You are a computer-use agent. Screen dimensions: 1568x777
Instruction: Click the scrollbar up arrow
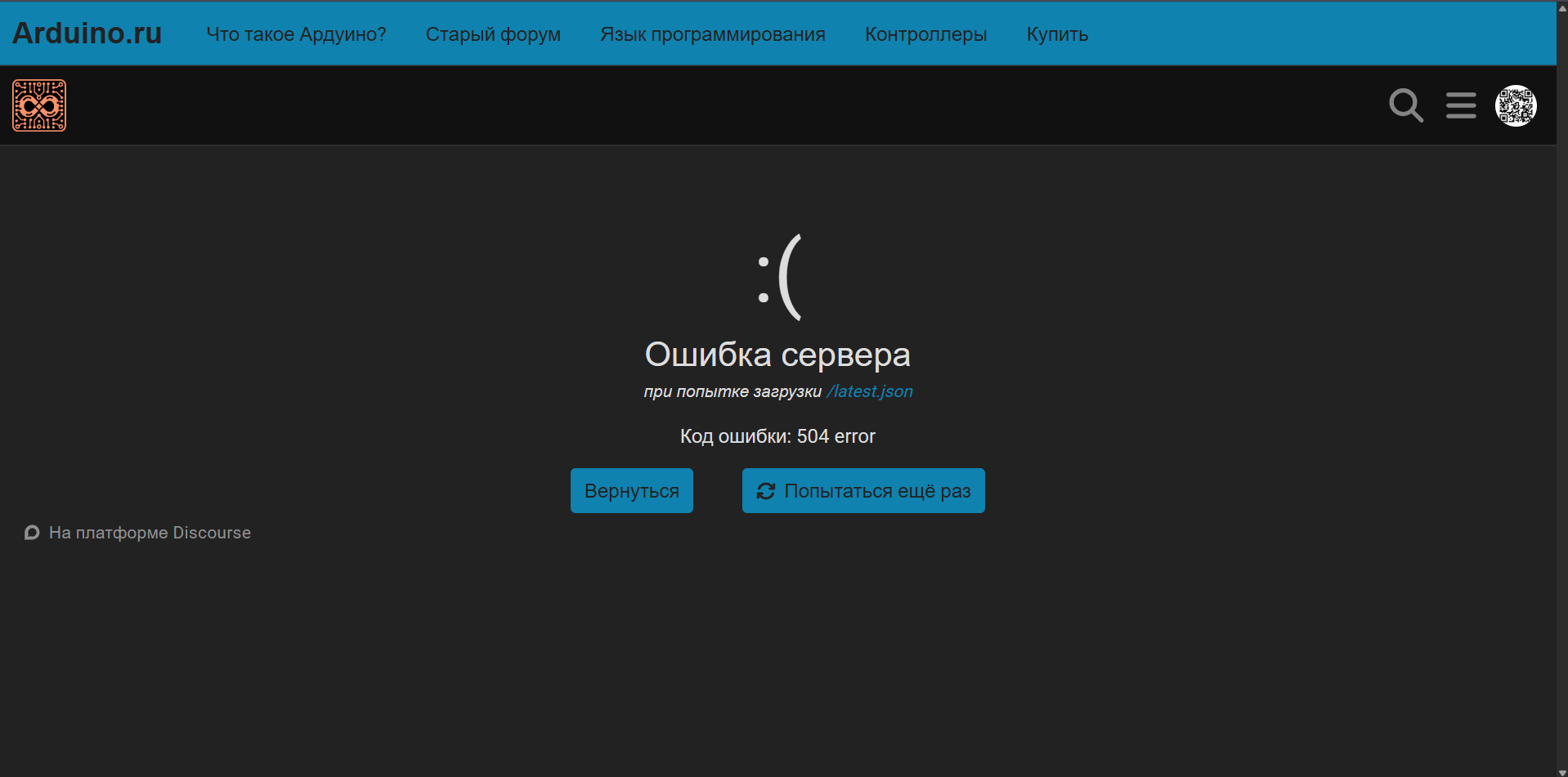coord(1562,7)
